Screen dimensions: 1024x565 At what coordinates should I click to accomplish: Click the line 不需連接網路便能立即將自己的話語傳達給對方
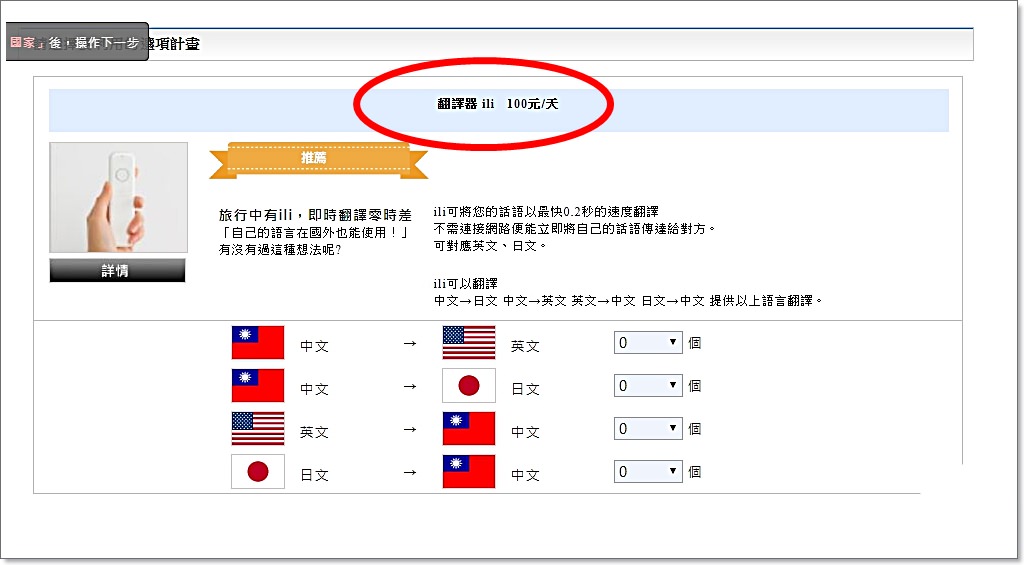click(x=575, y=229)
